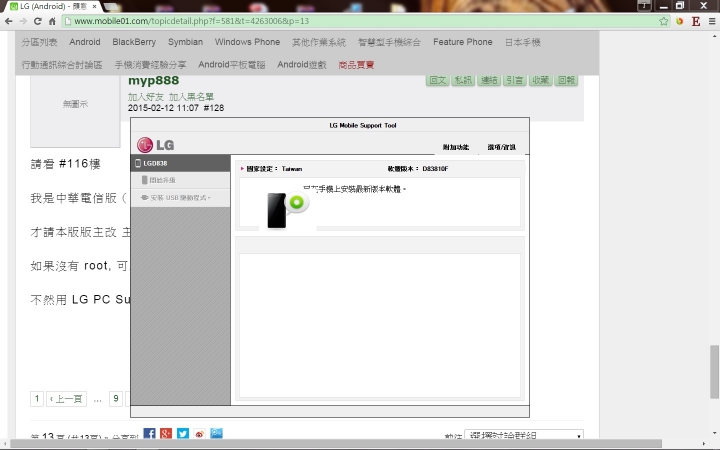The width and height of the screenshot is (720, 450).
Task: Go to the BlackBerry forum section
Action: click(x=134, y=42)
